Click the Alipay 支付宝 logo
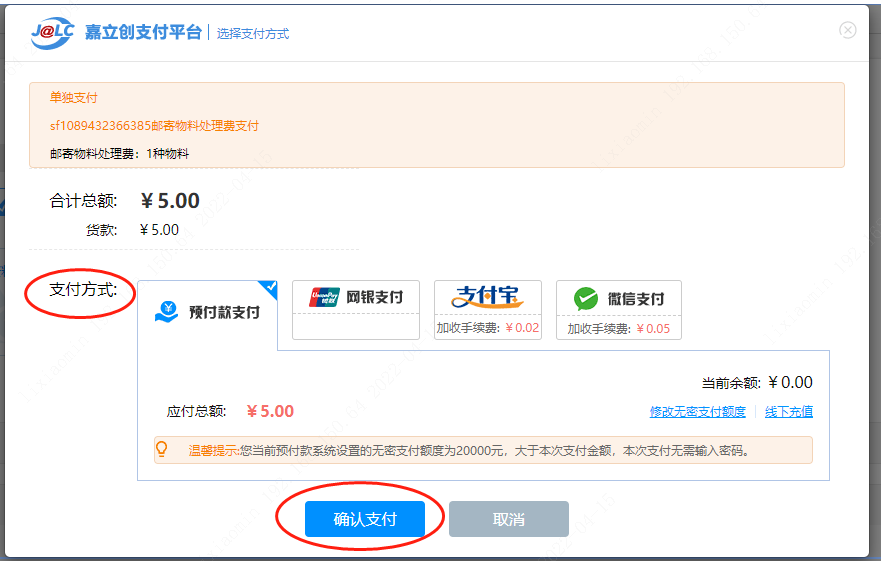This screenshot has width=881, height=561. 487,297
